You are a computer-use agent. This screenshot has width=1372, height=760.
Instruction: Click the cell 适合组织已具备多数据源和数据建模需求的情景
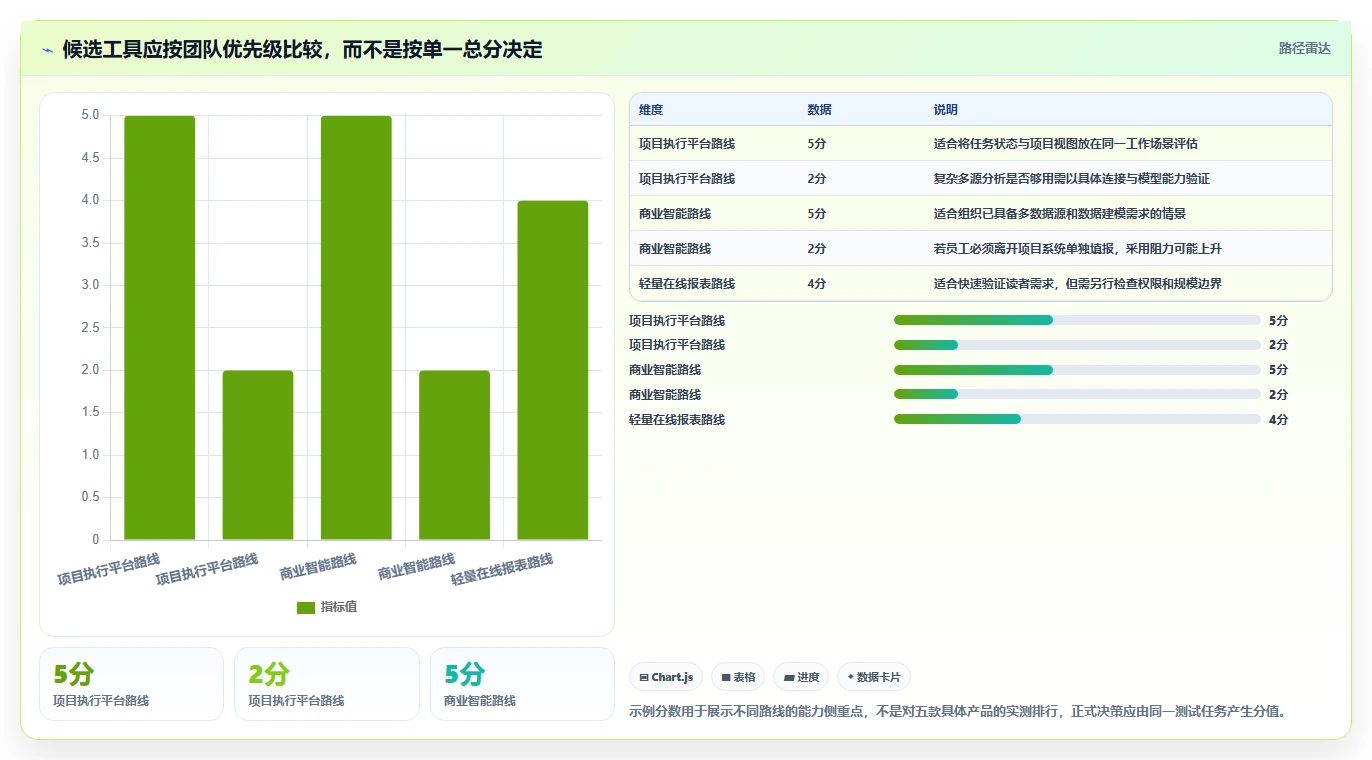tap(1060, 214)
